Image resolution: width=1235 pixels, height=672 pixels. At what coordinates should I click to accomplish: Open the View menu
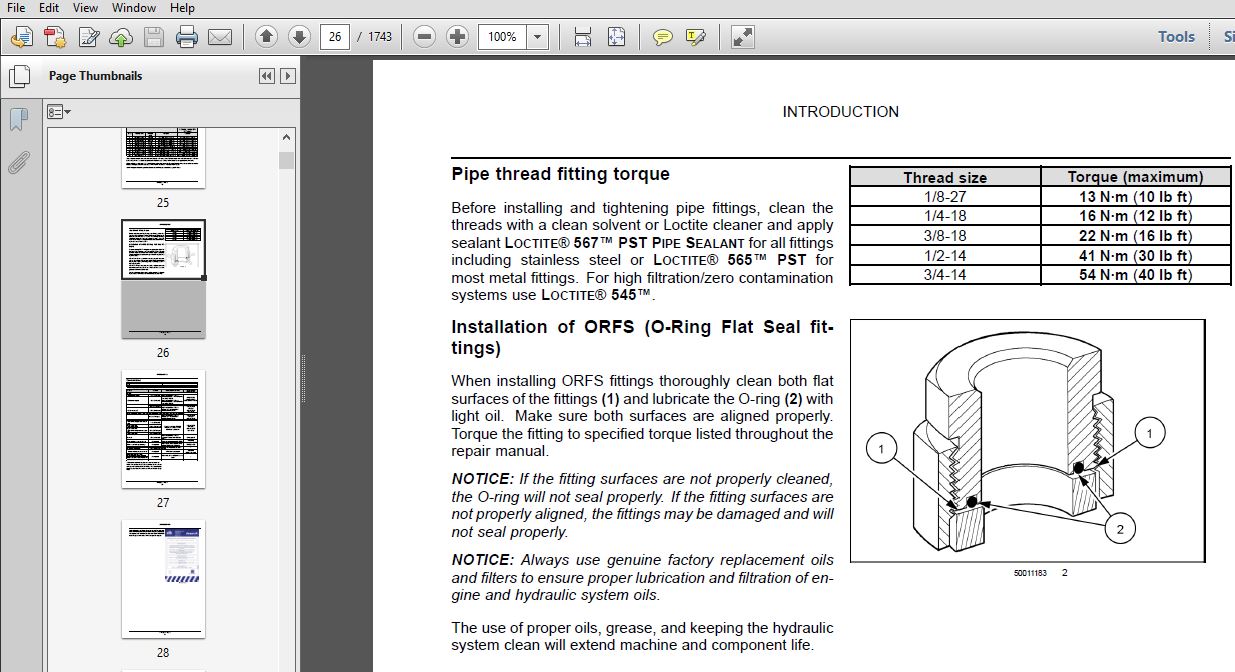pyautogui.click(x=85, y=8)
